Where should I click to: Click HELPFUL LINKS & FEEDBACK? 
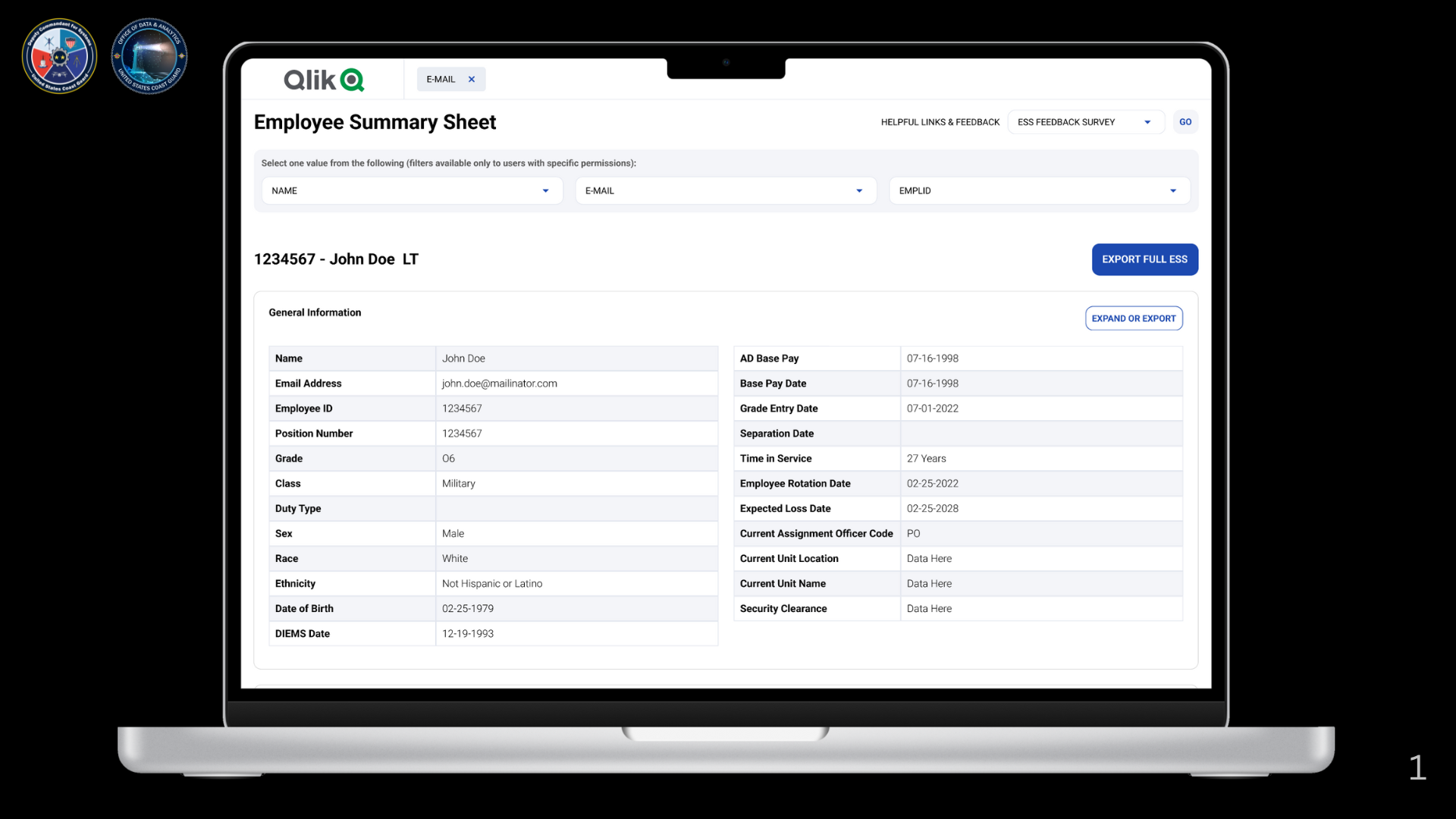(940, 121)
